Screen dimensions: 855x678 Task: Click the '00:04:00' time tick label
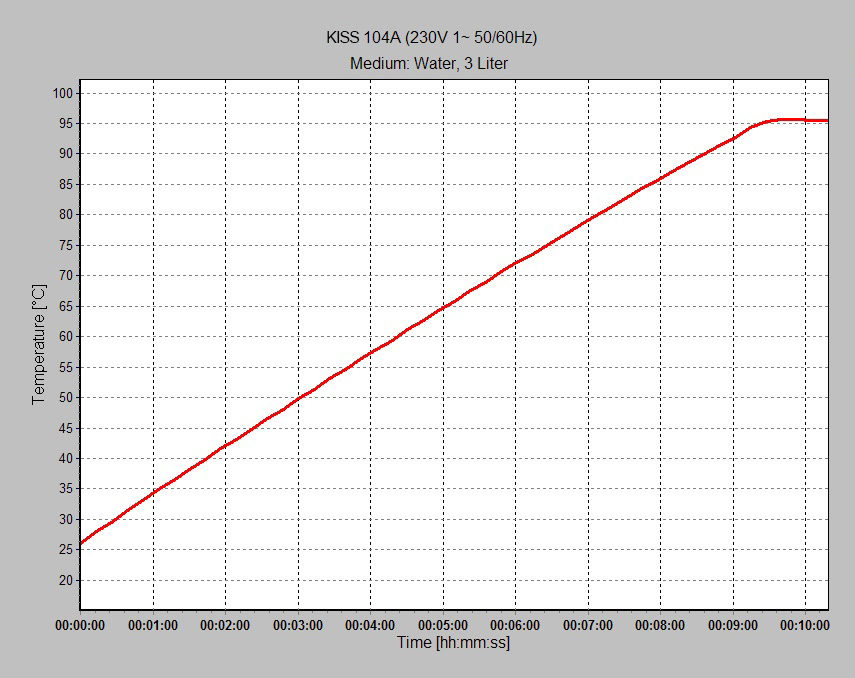pos(370,625)
